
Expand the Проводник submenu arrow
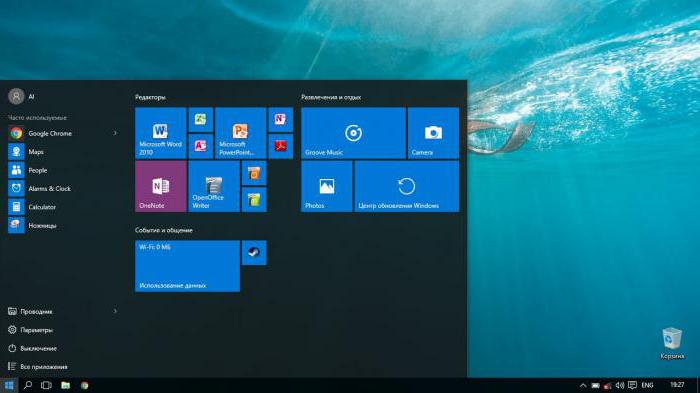click(115, 311)
